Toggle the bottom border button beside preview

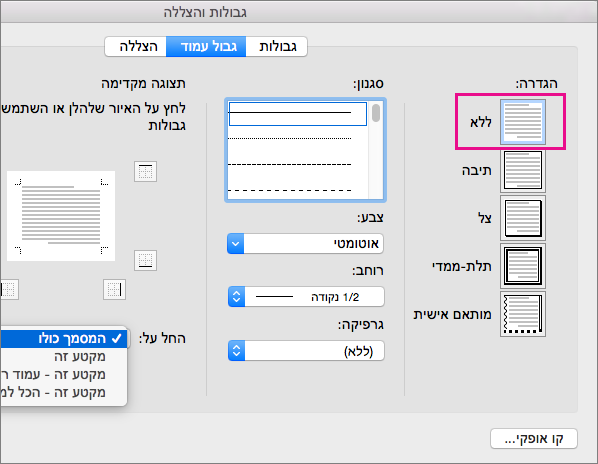pos(145,260)
